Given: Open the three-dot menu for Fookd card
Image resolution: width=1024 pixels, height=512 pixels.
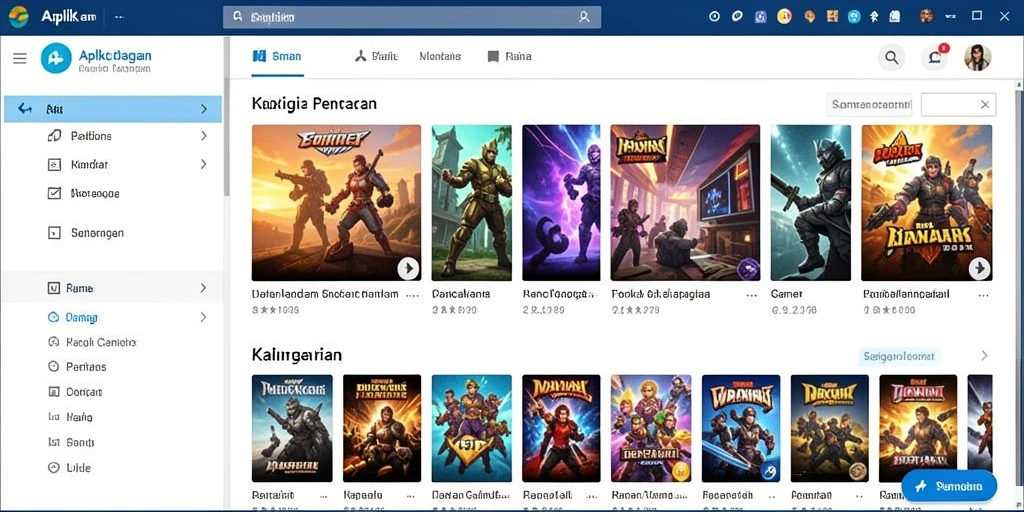Looking at the screenshot, I should [x=753, y=295].
